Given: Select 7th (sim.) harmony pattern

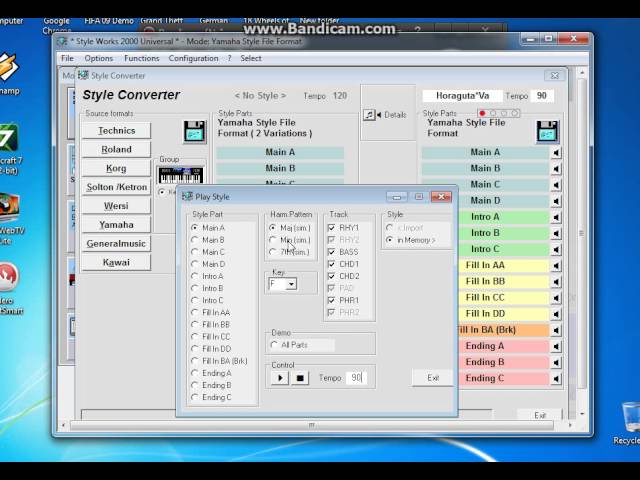Looking at the screenshot, I should [x=273, y=252].
